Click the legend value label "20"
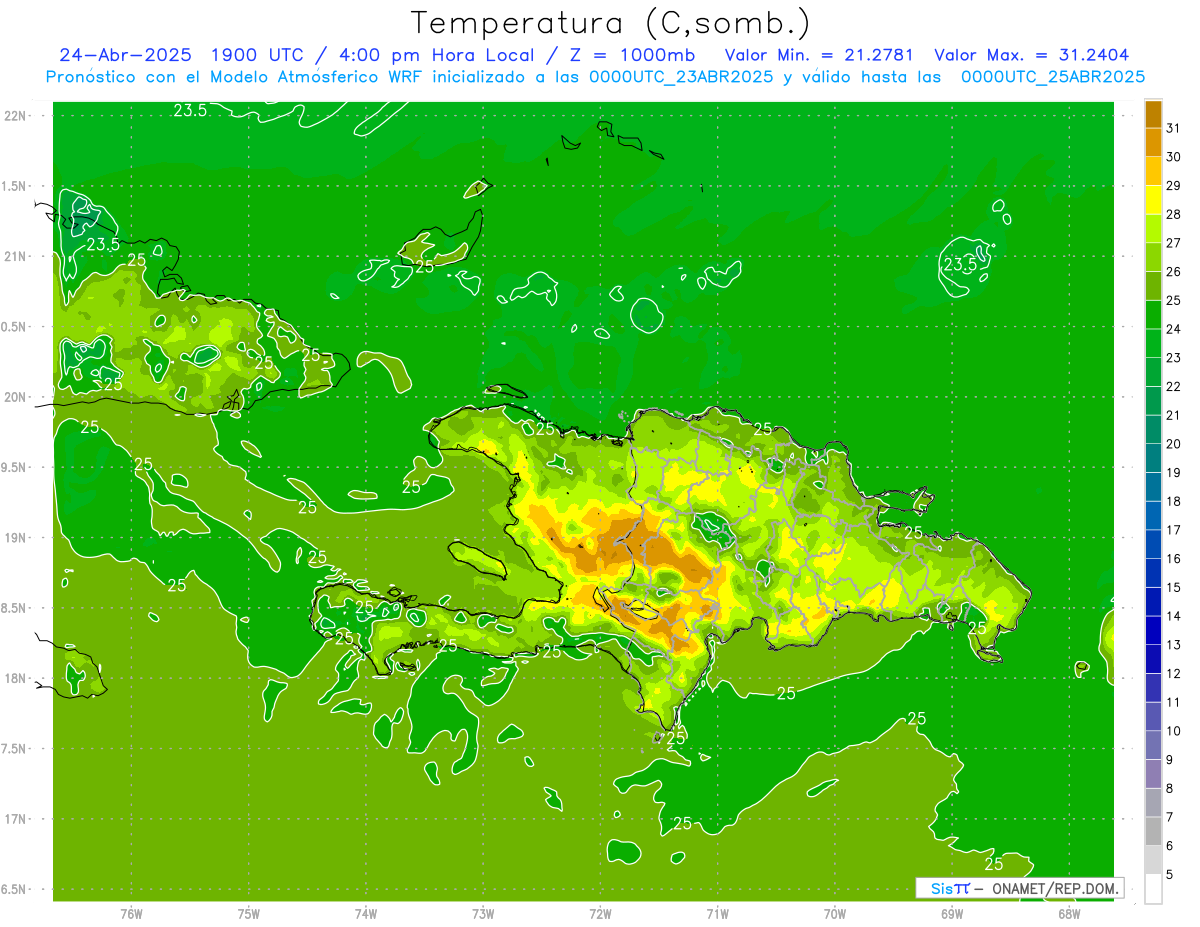 [1174, 443]
